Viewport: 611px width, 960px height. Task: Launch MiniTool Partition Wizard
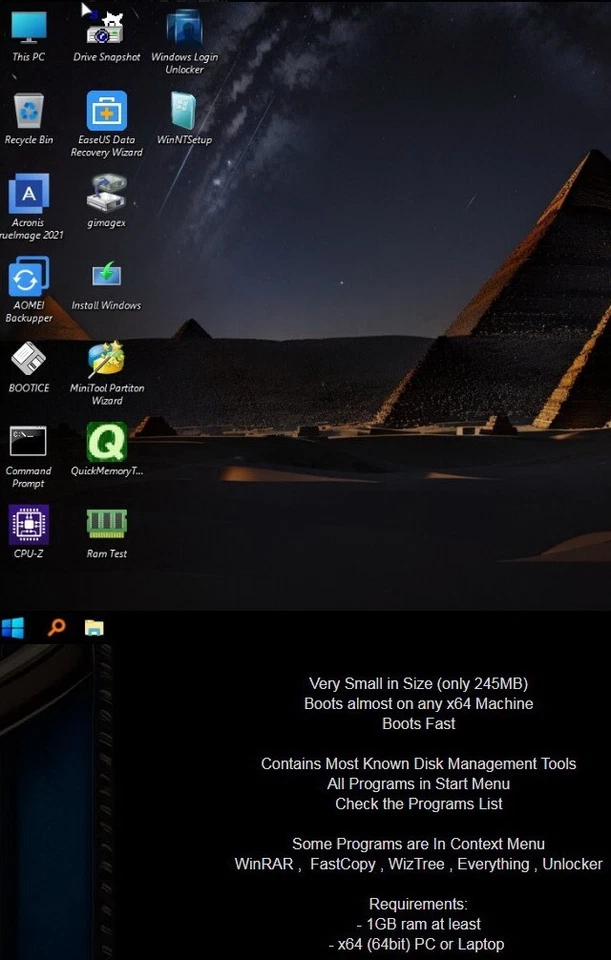[x=107, y=373]
